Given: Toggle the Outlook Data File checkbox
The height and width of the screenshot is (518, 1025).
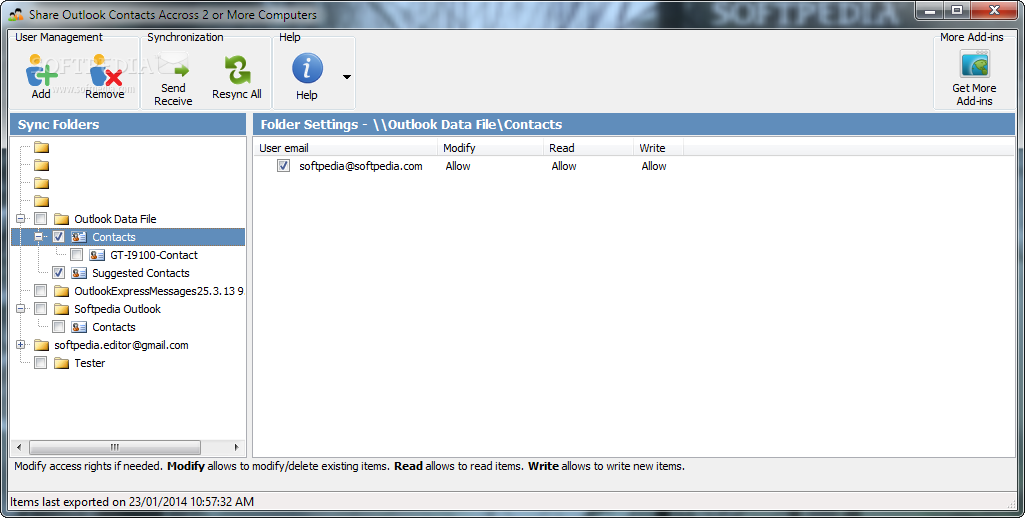Looking at the screenshot, I should pyautogui.click(x=41, y=218).
